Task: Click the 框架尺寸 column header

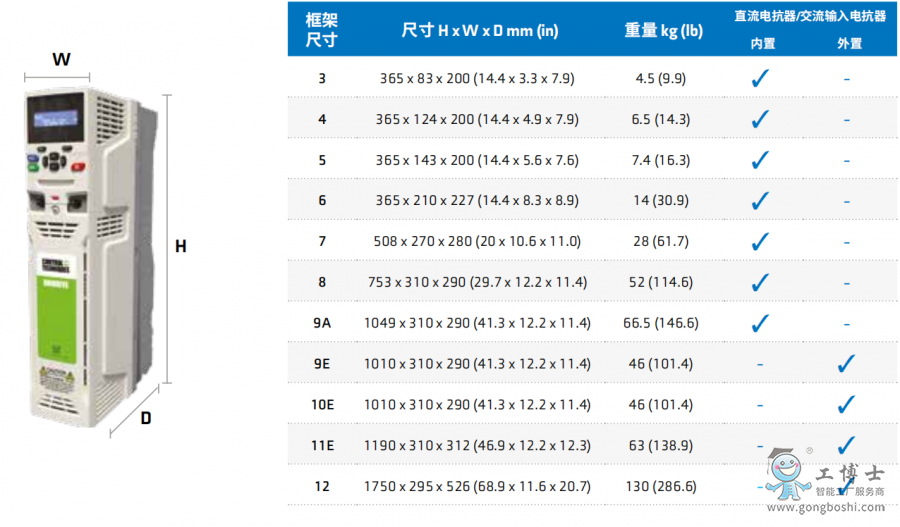Action: (321, 30)
